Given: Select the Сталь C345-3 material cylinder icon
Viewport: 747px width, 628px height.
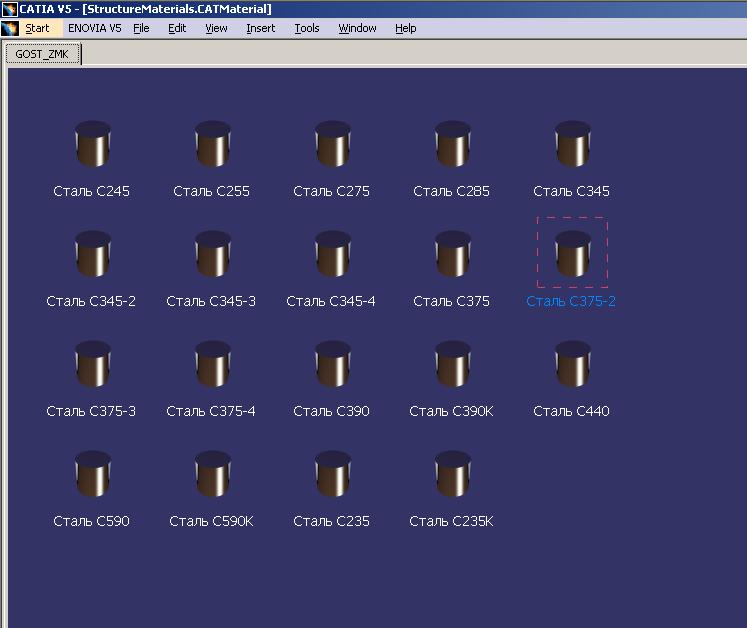Looking at the screenshot, I should pos(213,254).
